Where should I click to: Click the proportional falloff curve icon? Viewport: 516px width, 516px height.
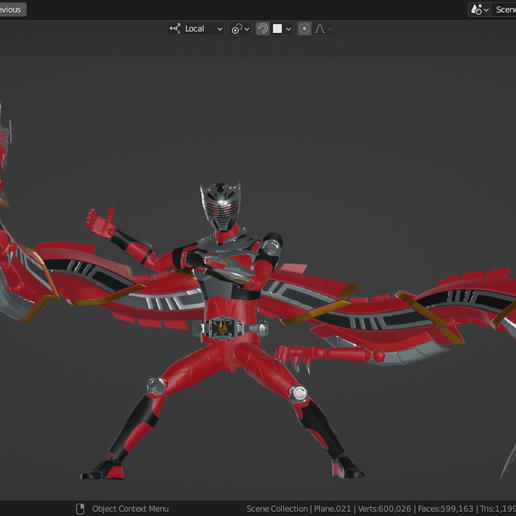tap(320, 29)
